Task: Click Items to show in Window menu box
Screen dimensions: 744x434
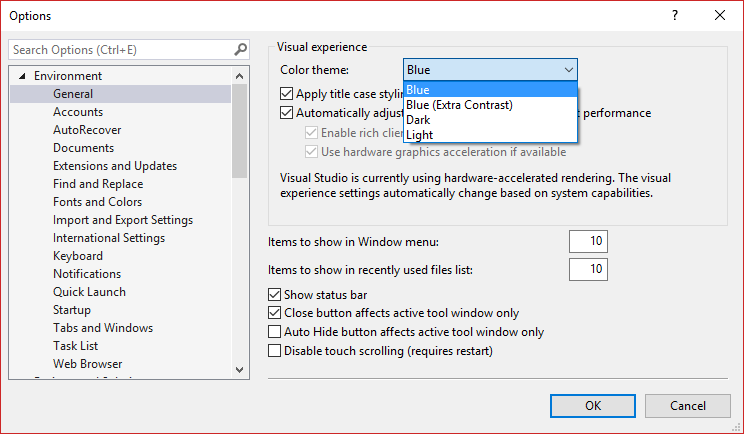Action: coord(588,241)
